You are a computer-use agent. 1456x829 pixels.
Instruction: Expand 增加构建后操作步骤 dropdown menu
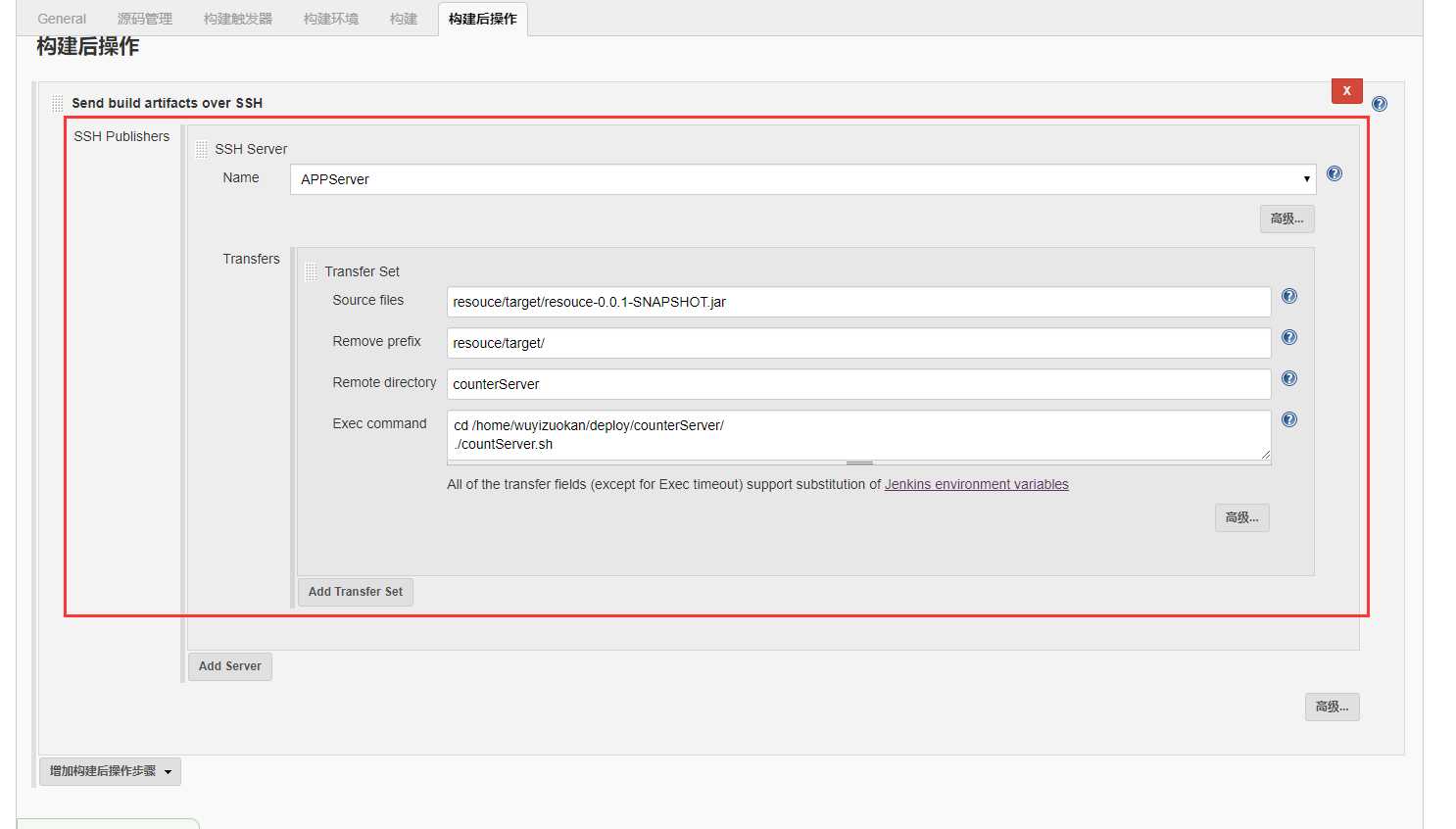110,771
